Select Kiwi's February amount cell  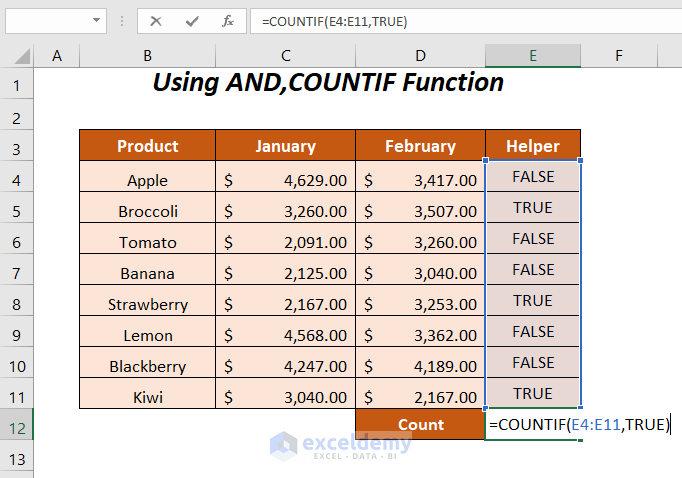click(420, 397)
